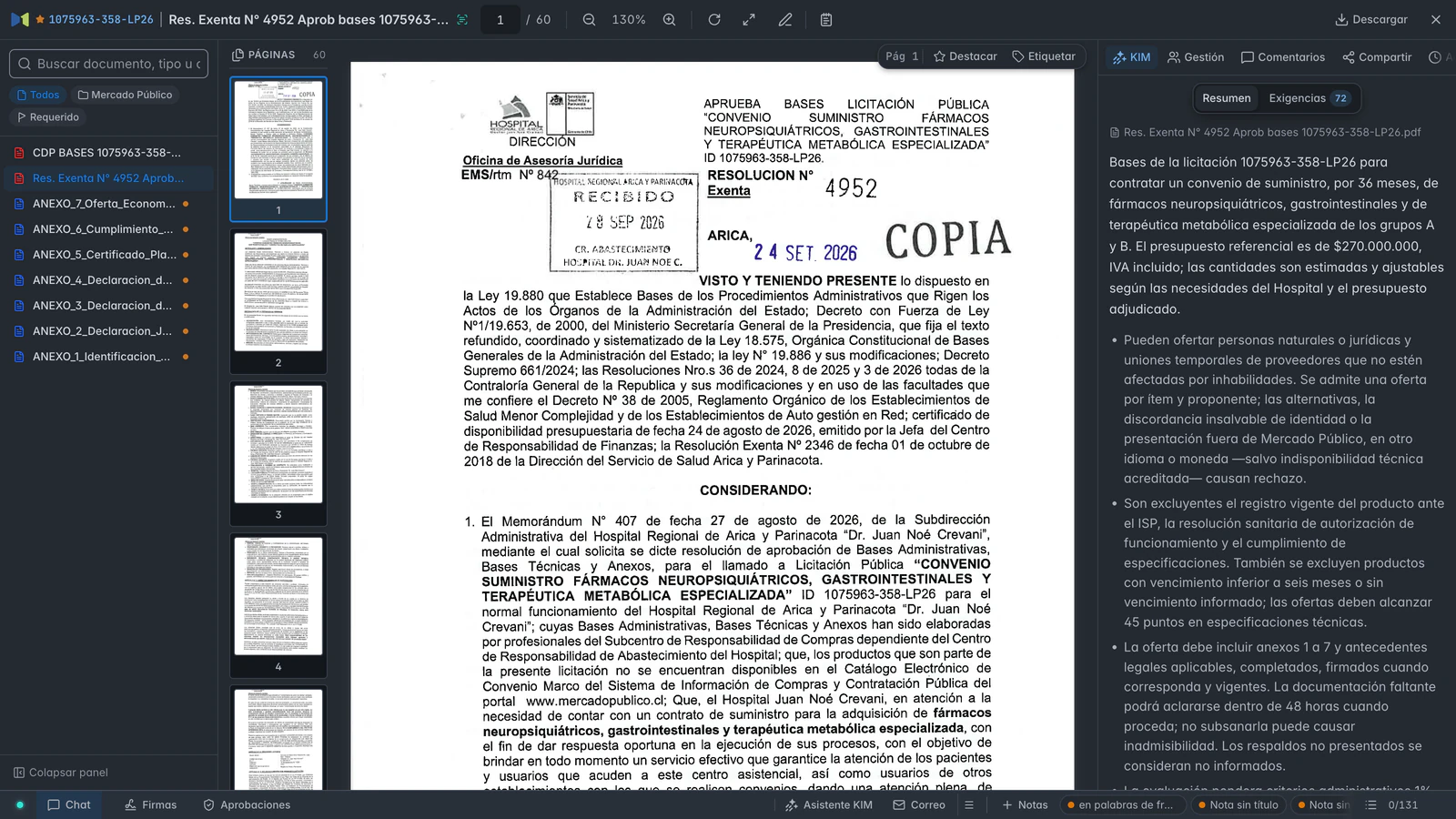Open ANEXO_1_Identificacion file
The width and height of the screenshot is (1456, 819).
[107, 357]
